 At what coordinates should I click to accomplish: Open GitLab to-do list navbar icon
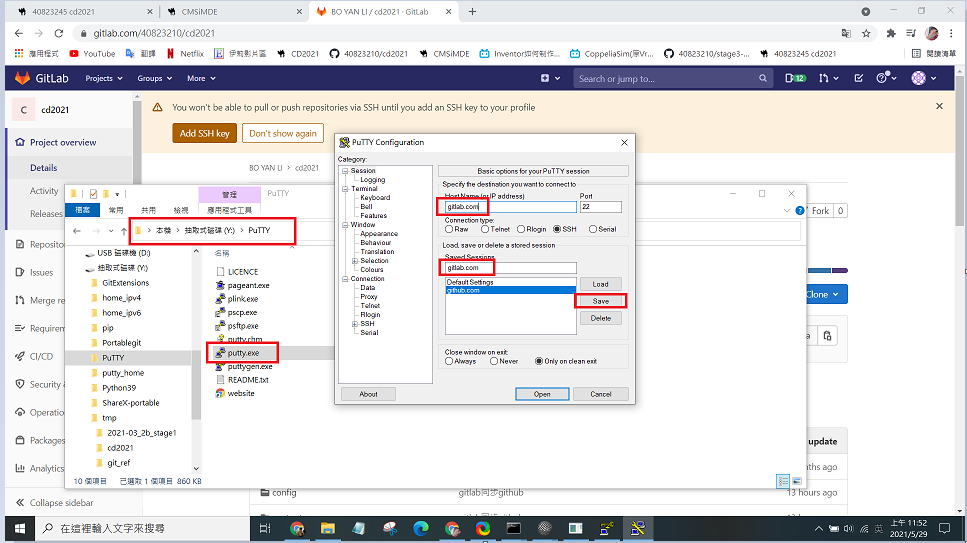click(858, 78)
